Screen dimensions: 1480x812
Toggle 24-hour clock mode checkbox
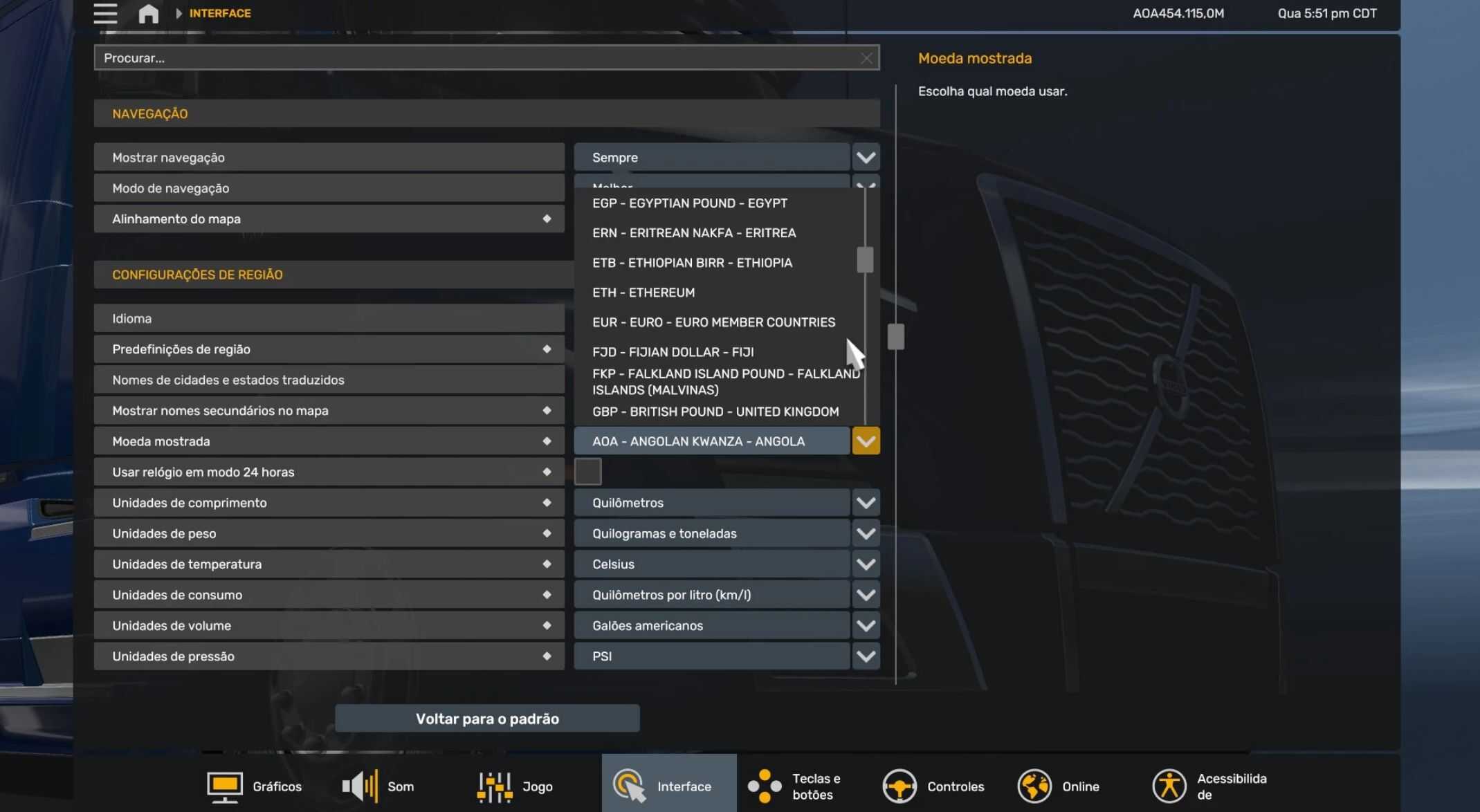coord(587,472)
